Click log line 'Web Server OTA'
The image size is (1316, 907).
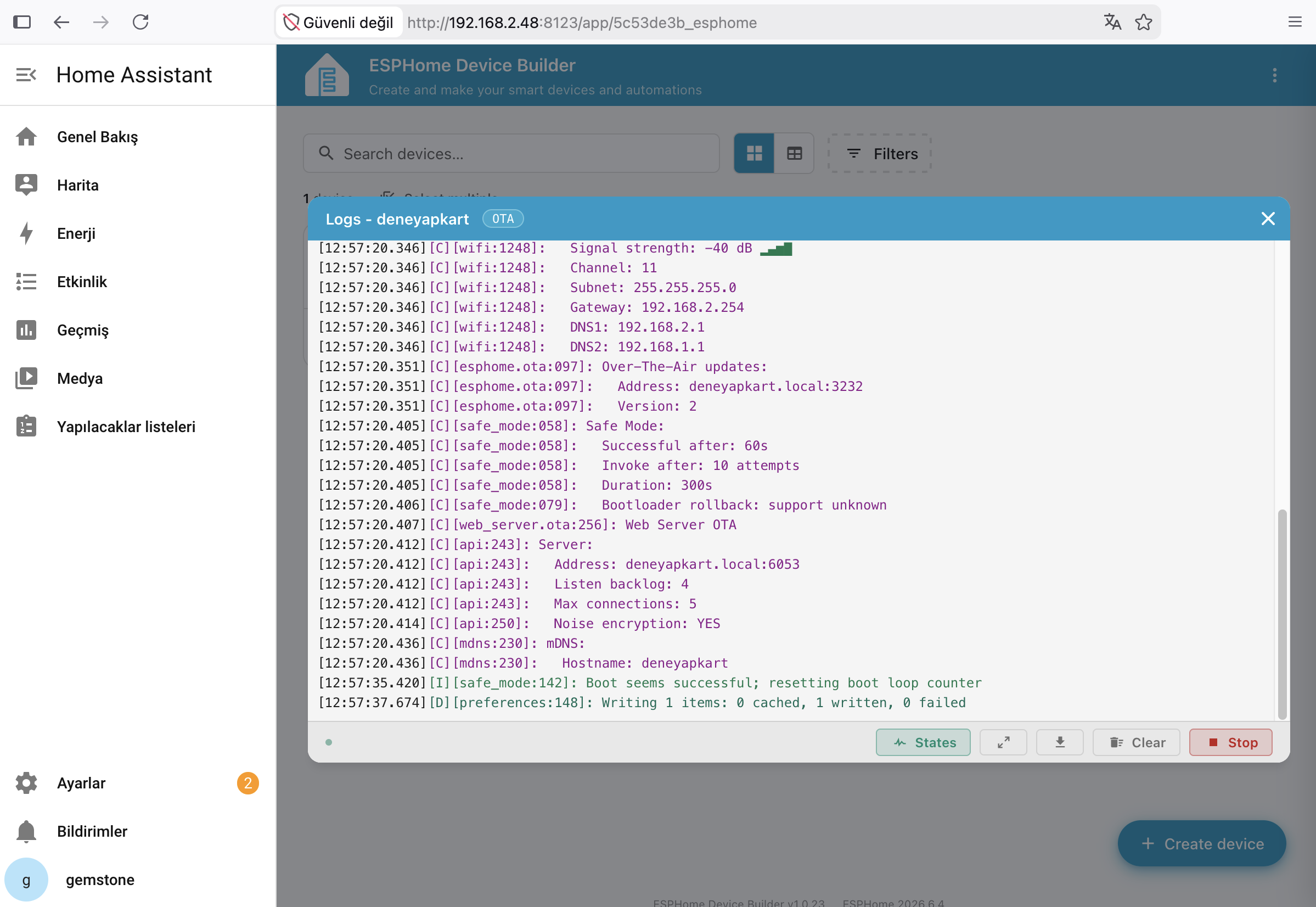tap(526, 524)
